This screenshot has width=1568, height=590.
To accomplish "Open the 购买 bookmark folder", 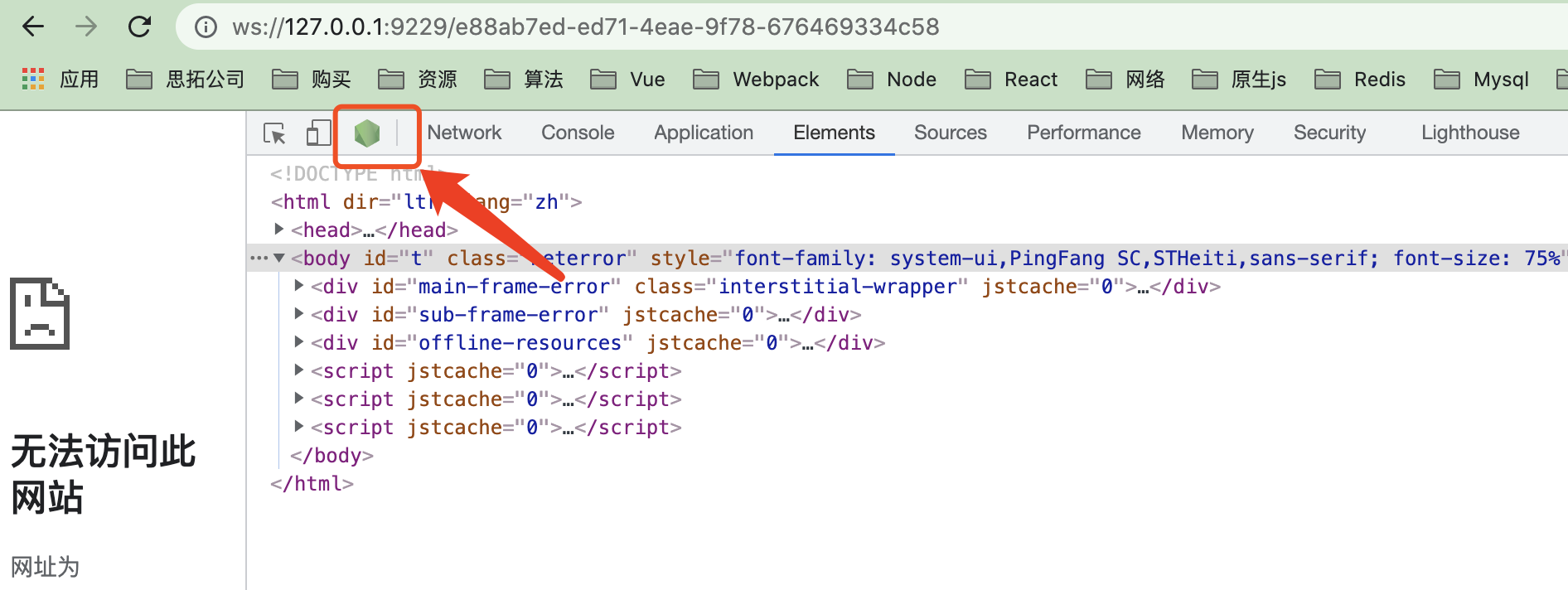I will pyautogui.click(x=312, y=79).
